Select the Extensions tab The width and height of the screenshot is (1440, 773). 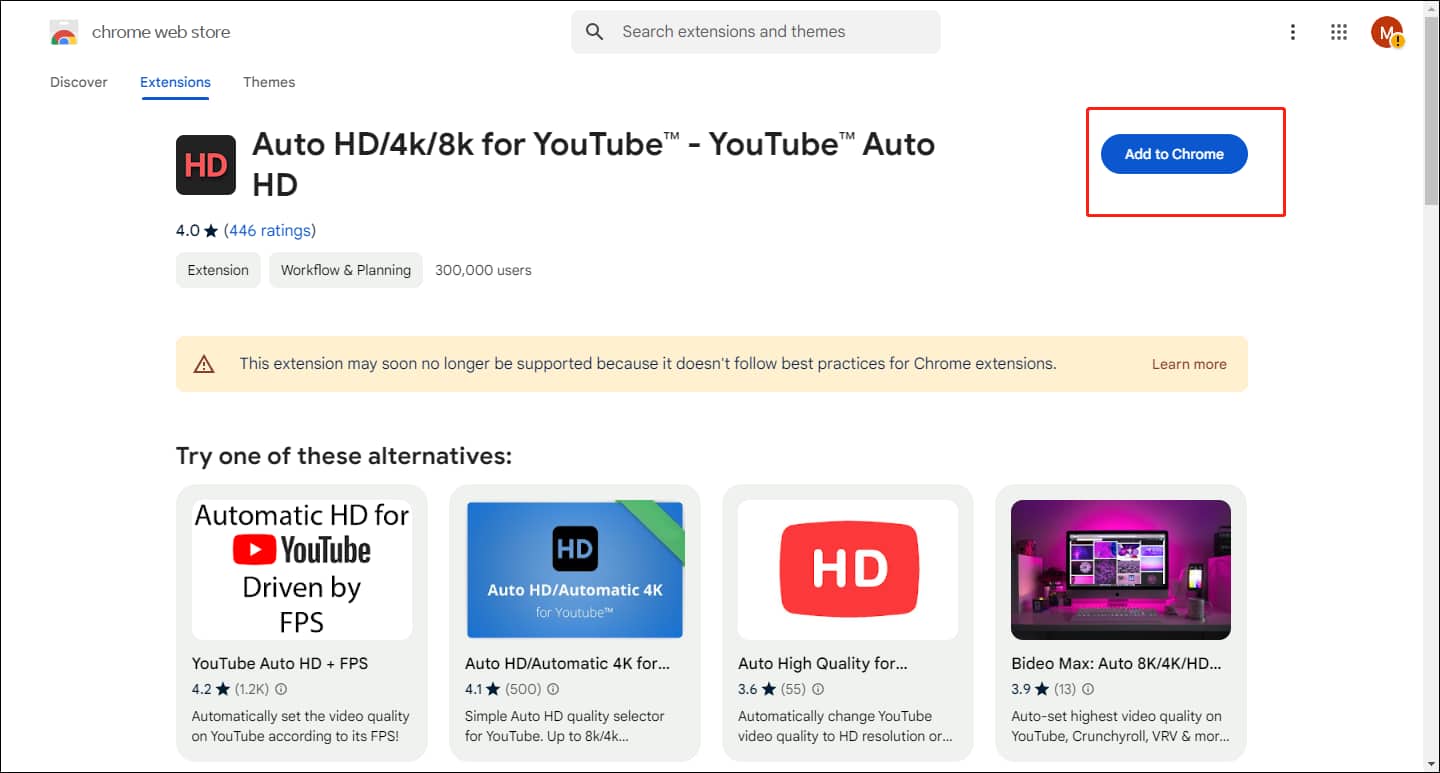coord(175,82)
